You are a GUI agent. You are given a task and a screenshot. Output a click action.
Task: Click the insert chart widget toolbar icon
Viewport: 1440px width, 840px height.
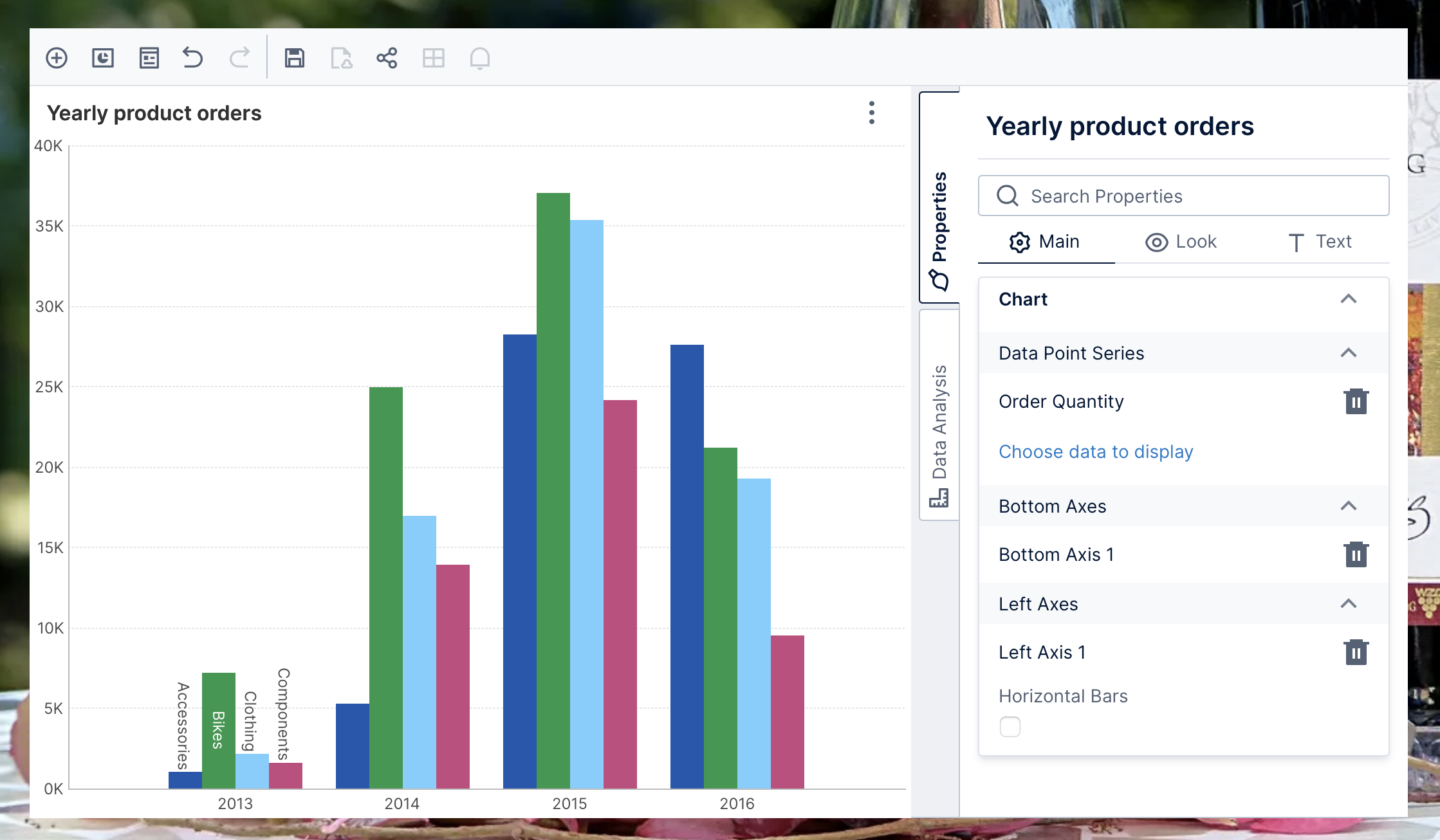pyautogui.click(x=103, y=58)
